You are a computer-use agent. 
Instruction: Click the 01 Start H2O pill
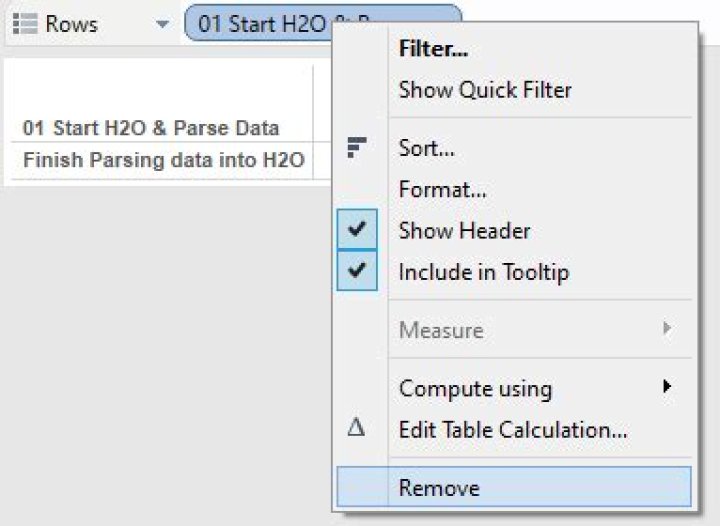260,24
